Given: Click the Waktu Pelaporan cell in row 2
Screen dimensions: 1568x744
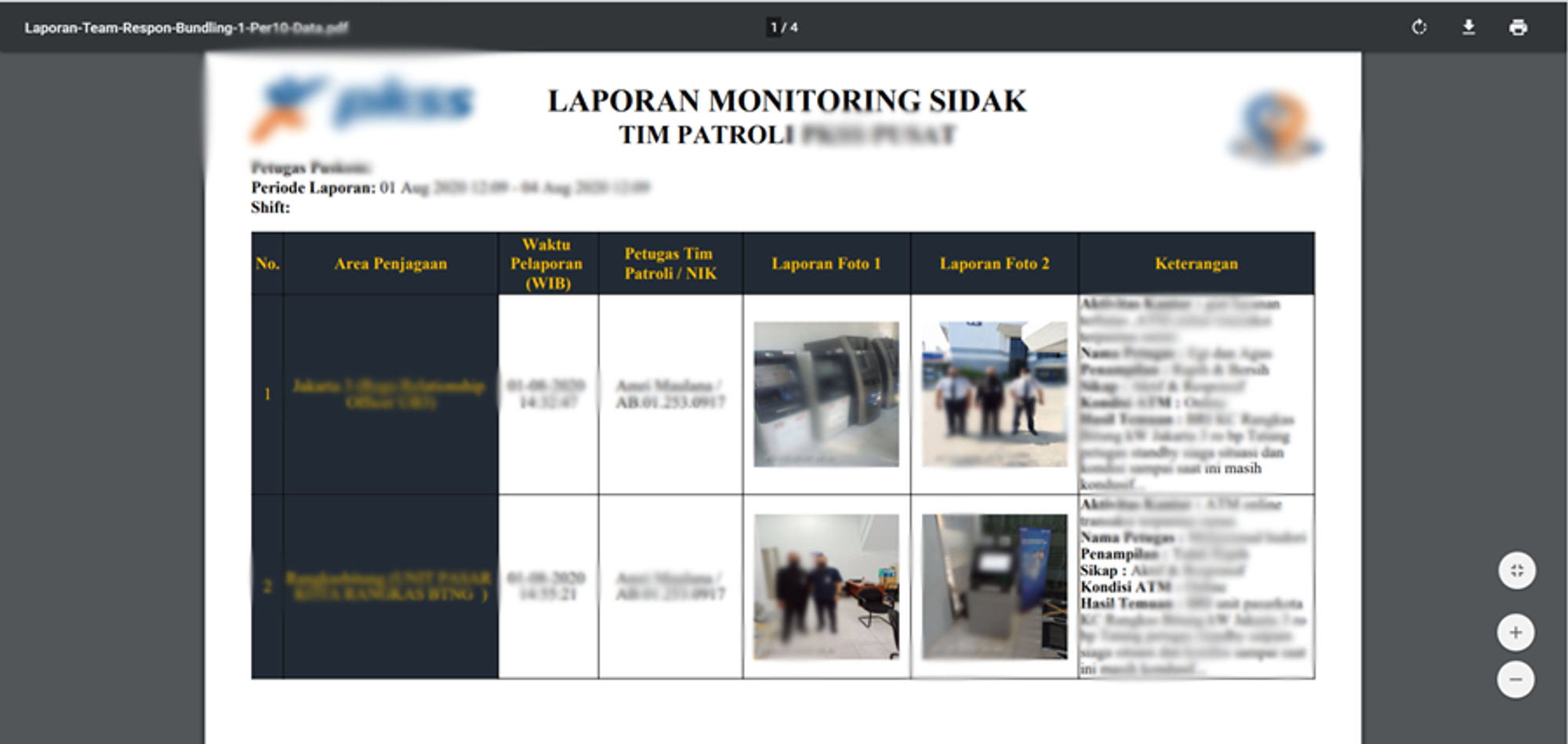Looking at the screenshot, I should click(548, 586).
